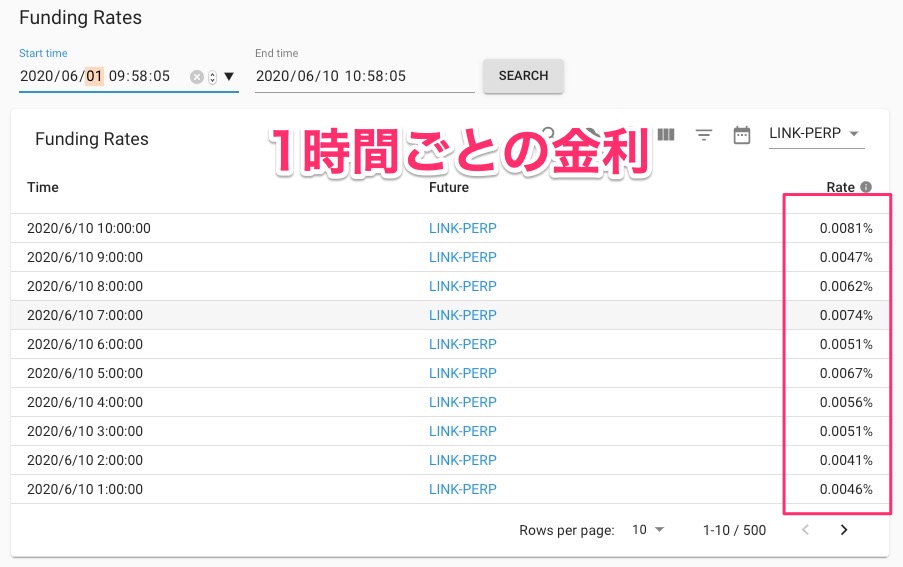Viewport: 903px width, 567px height.
Task: Expand the Rows per page dropdown
Action: [x=648, y=530]
